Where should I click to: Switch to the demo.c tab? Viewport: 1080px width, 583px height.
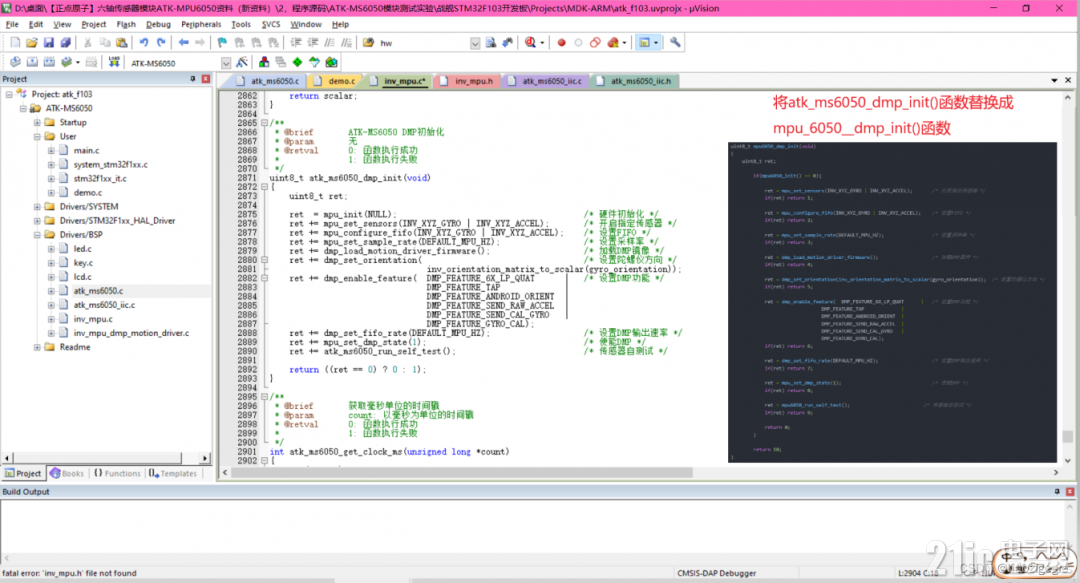(336, 81)
